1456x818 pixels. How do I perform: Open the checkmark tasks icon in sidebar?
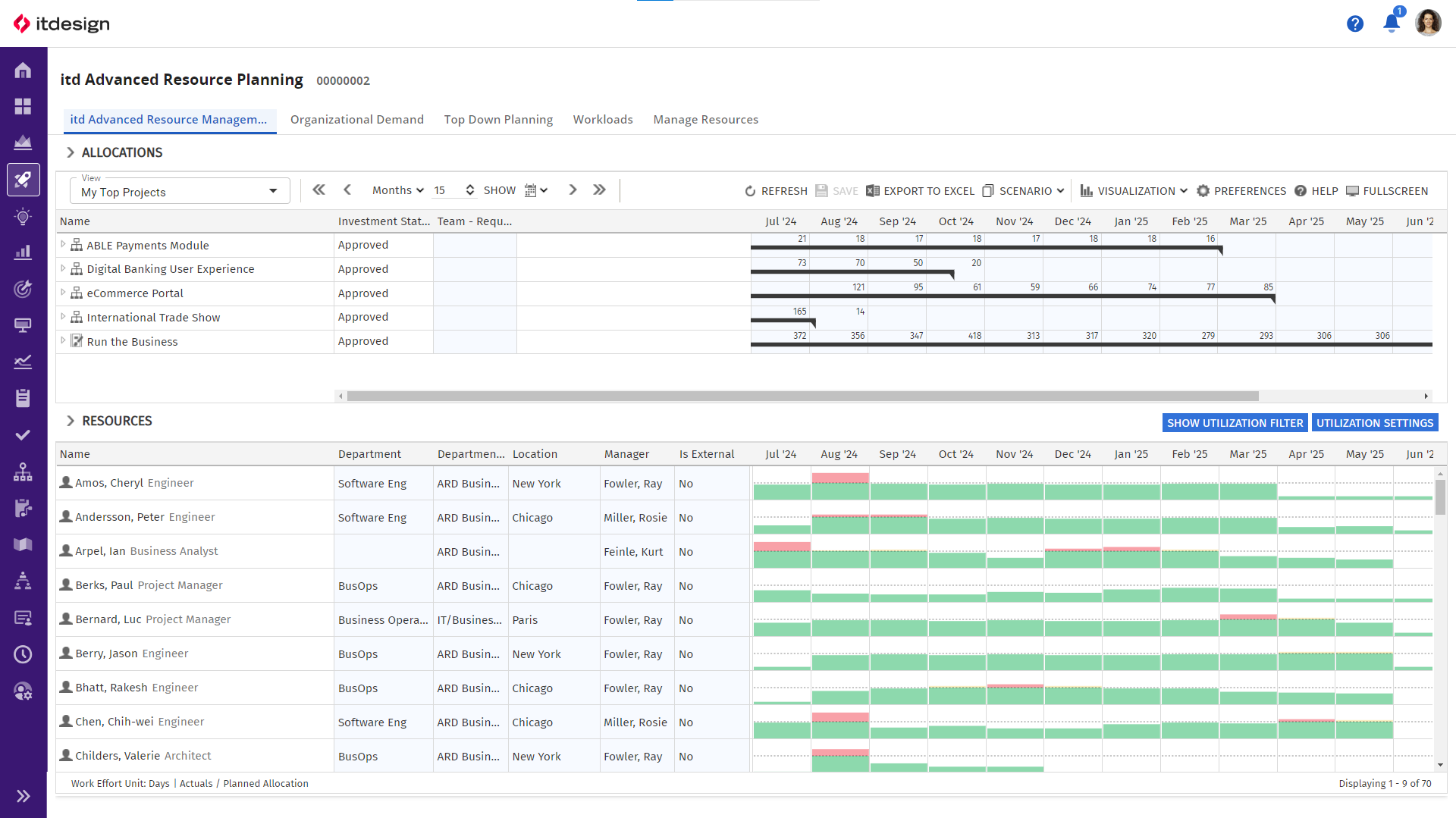[23, 435]
